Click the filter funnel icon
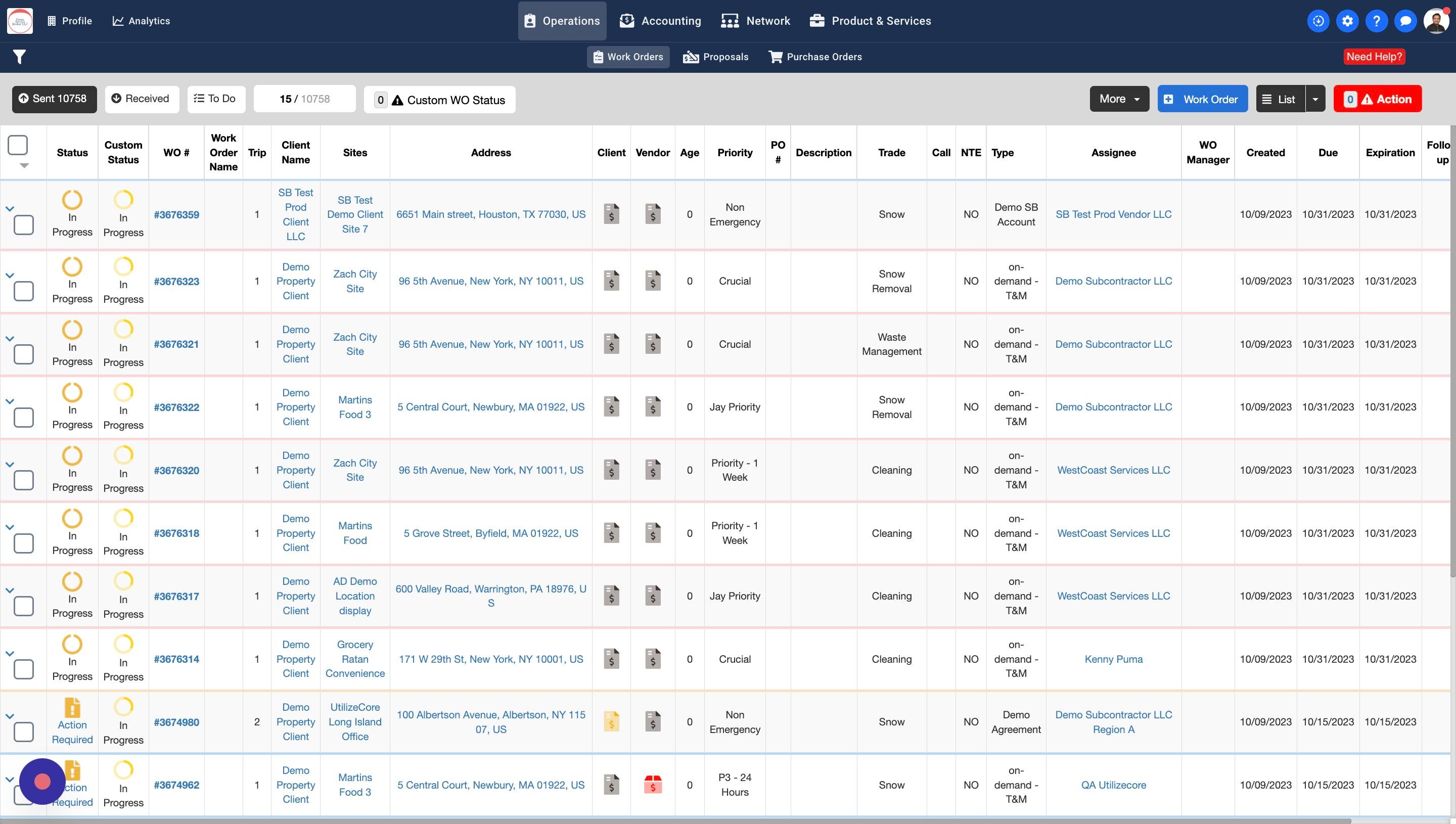 coord(19,57)
